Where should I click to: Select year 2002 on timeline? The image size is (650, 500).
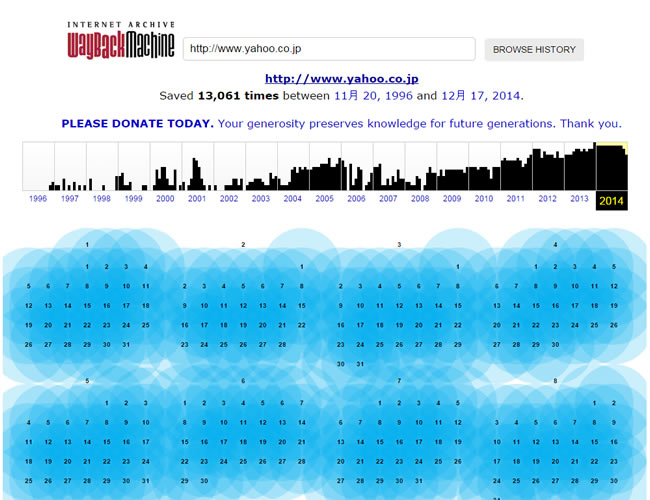229,199
